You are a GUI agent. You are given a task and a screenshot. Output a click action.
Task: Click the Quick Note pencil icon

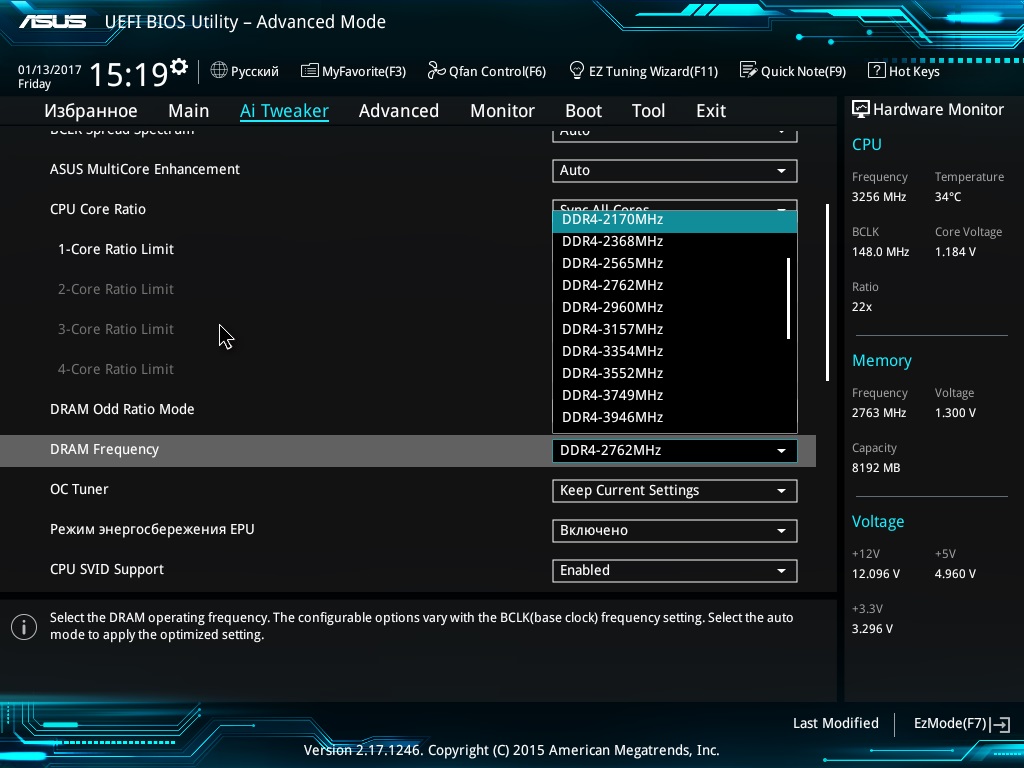click(748, 70)
